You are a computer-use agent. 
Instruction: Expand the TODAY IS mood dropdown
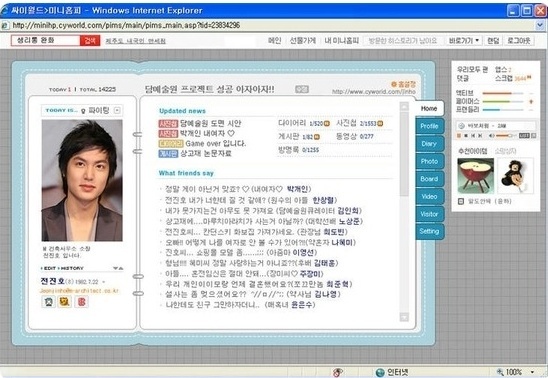click(x=117, y=110)
